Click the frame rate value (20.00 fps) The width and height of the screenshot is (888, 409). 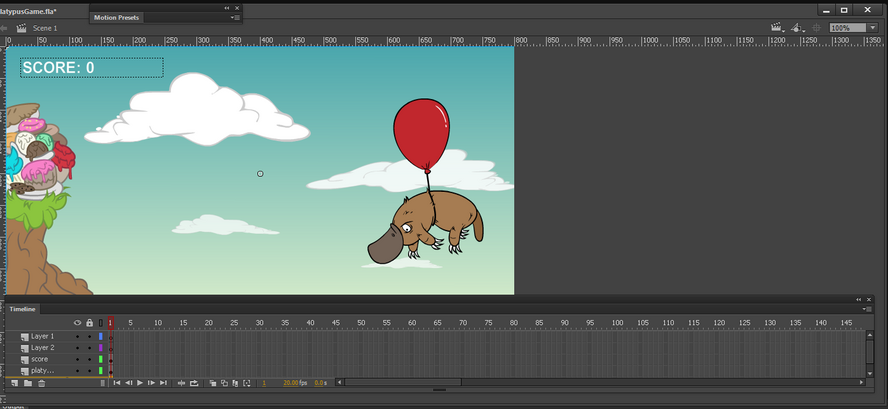pyautogui.click(x=291, y=383)
